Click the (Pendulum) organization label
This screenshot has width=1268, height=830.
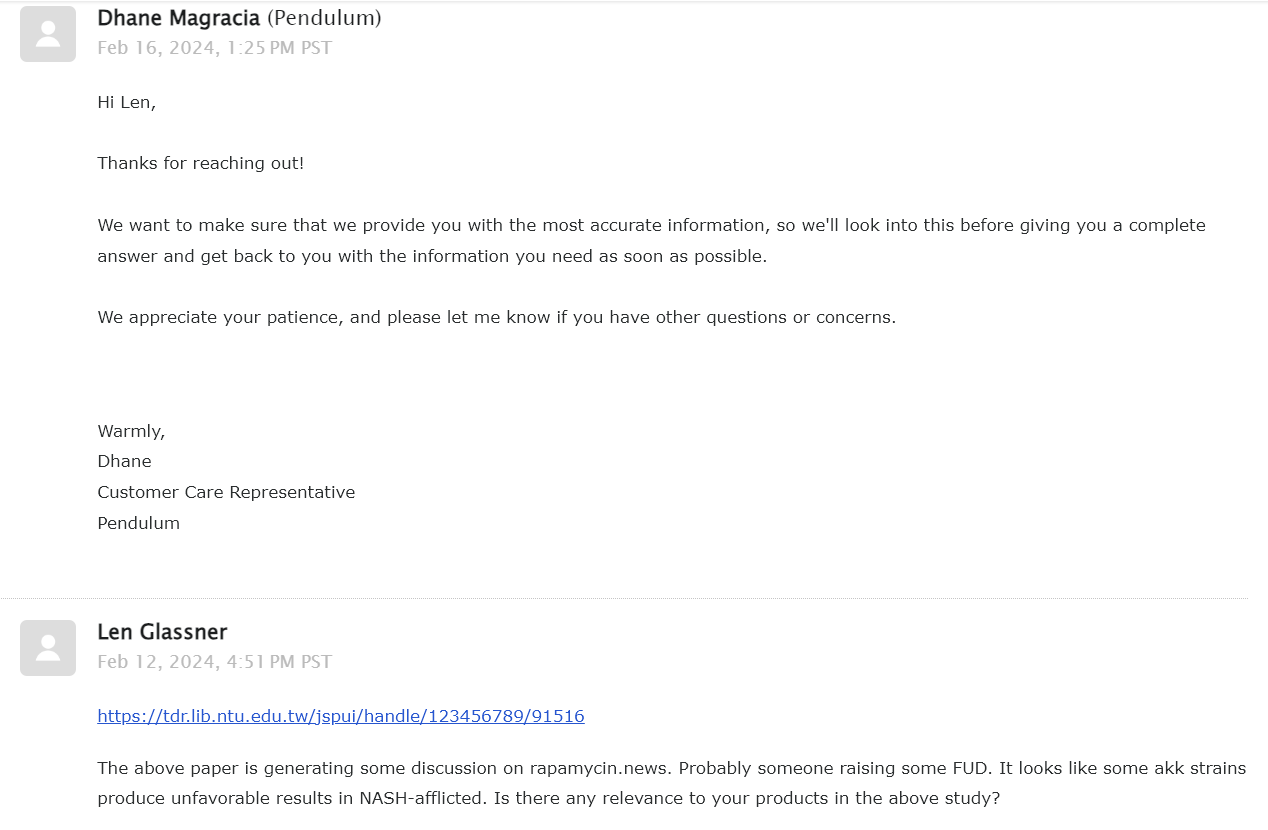click(324, 18)
